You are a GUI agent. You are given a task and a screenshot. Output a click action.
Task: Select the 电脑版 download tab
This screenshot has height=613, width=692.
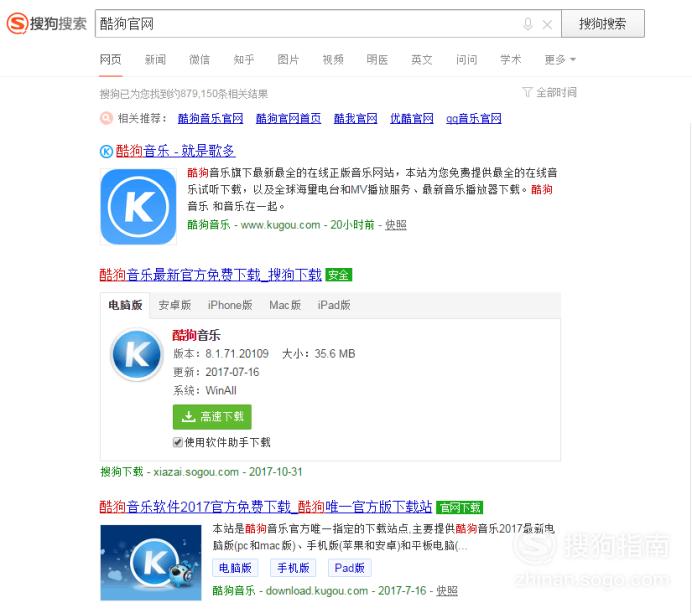click(x=125, y=305)
